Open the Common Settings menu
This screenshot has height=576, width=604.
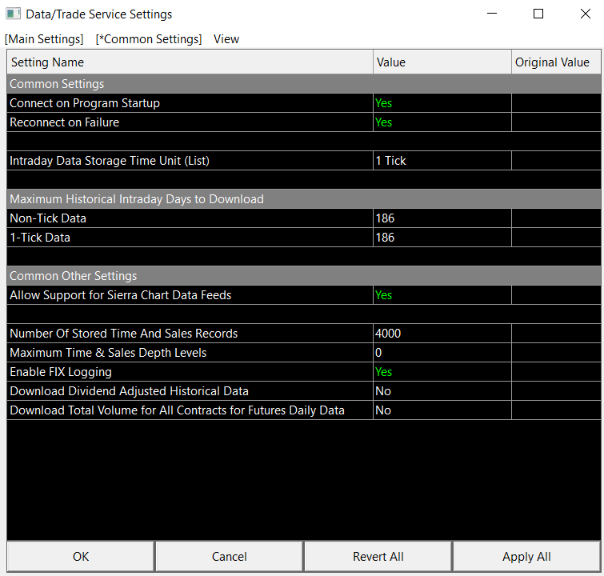[149, 39]
